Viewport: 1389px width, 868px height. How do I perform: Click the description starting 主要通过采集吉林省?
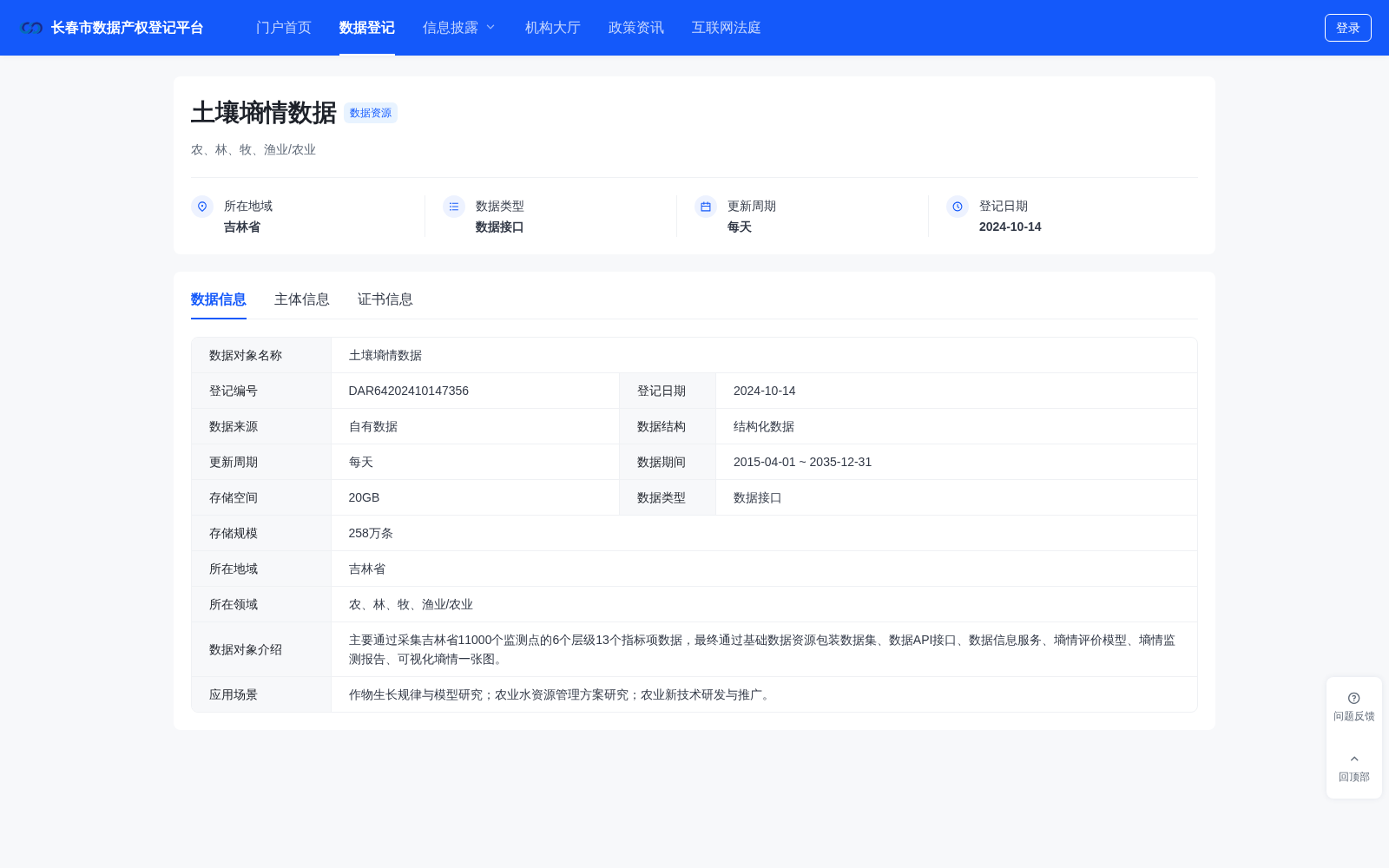(762, 649)
